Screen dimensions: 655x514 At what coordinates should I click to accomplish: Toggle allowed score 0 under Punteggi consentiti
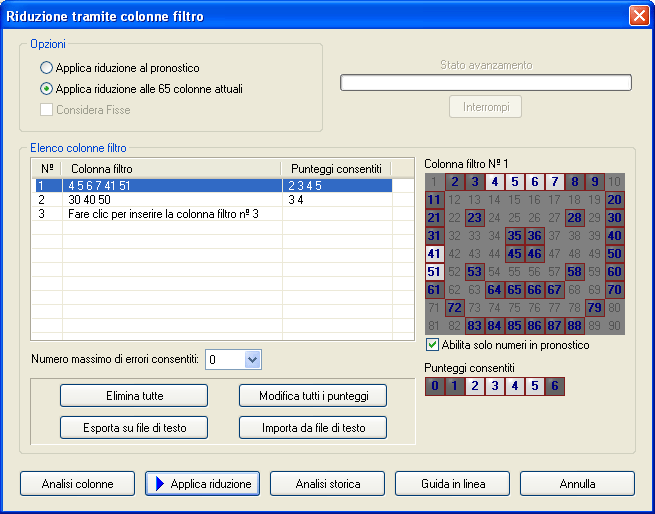[x=434, y=386]
